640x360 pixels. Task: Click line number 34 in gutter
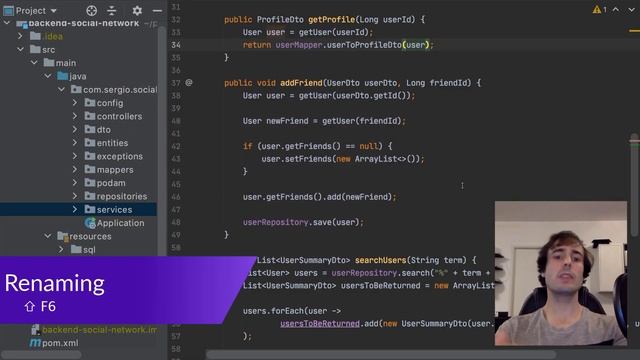176,45
